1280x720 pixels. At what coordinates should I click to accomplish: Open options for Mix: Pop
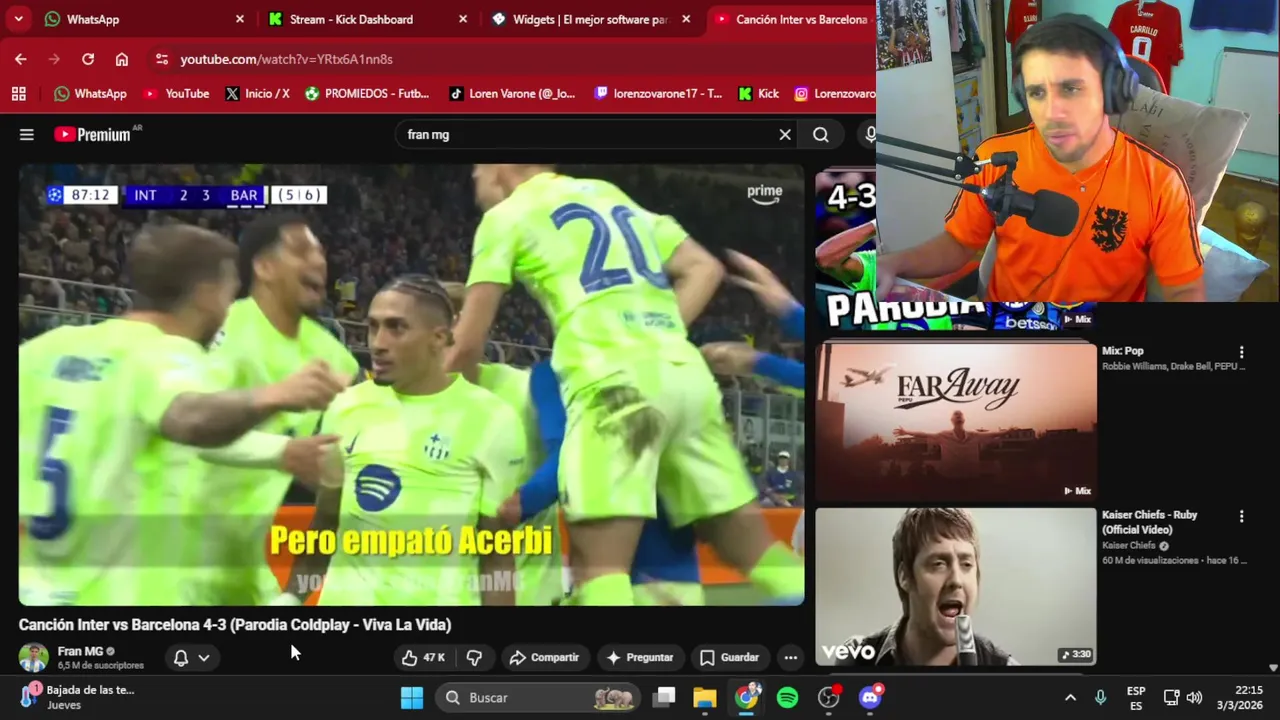click(1242, 352)
